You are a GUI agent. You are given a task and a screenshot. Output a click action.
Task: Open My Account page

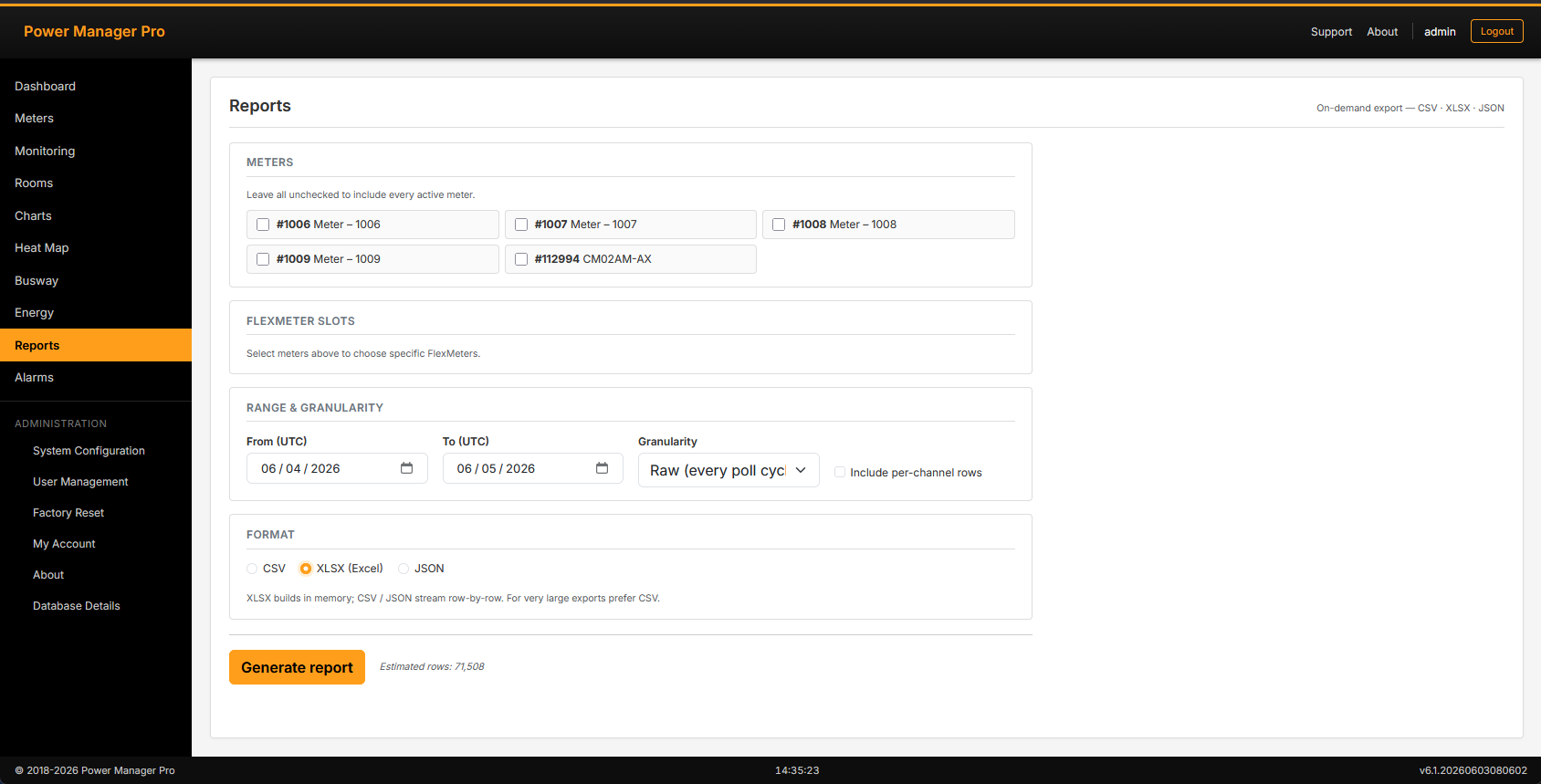96,544
